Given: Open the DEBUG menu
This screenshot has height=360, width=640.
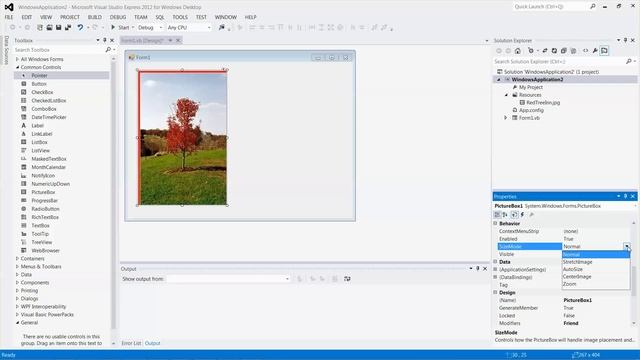Looking at the screenshot, I should pyautogui.click(x=118, y=17).
